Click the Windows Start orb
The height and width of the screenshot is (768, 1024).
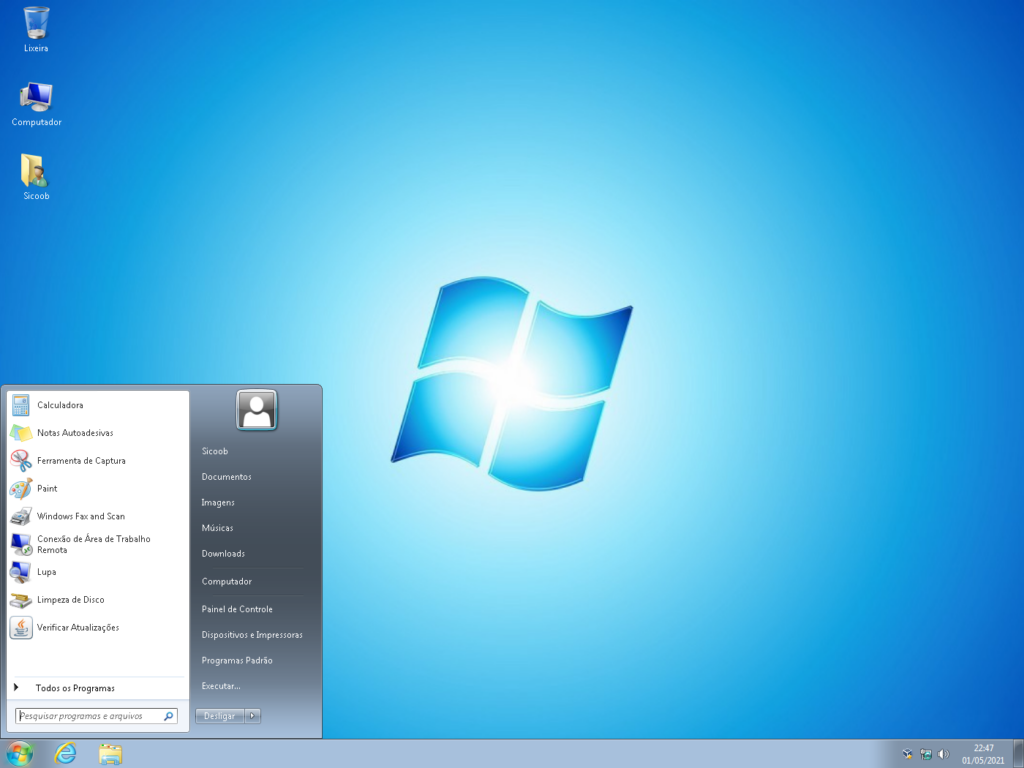[19, 754]
